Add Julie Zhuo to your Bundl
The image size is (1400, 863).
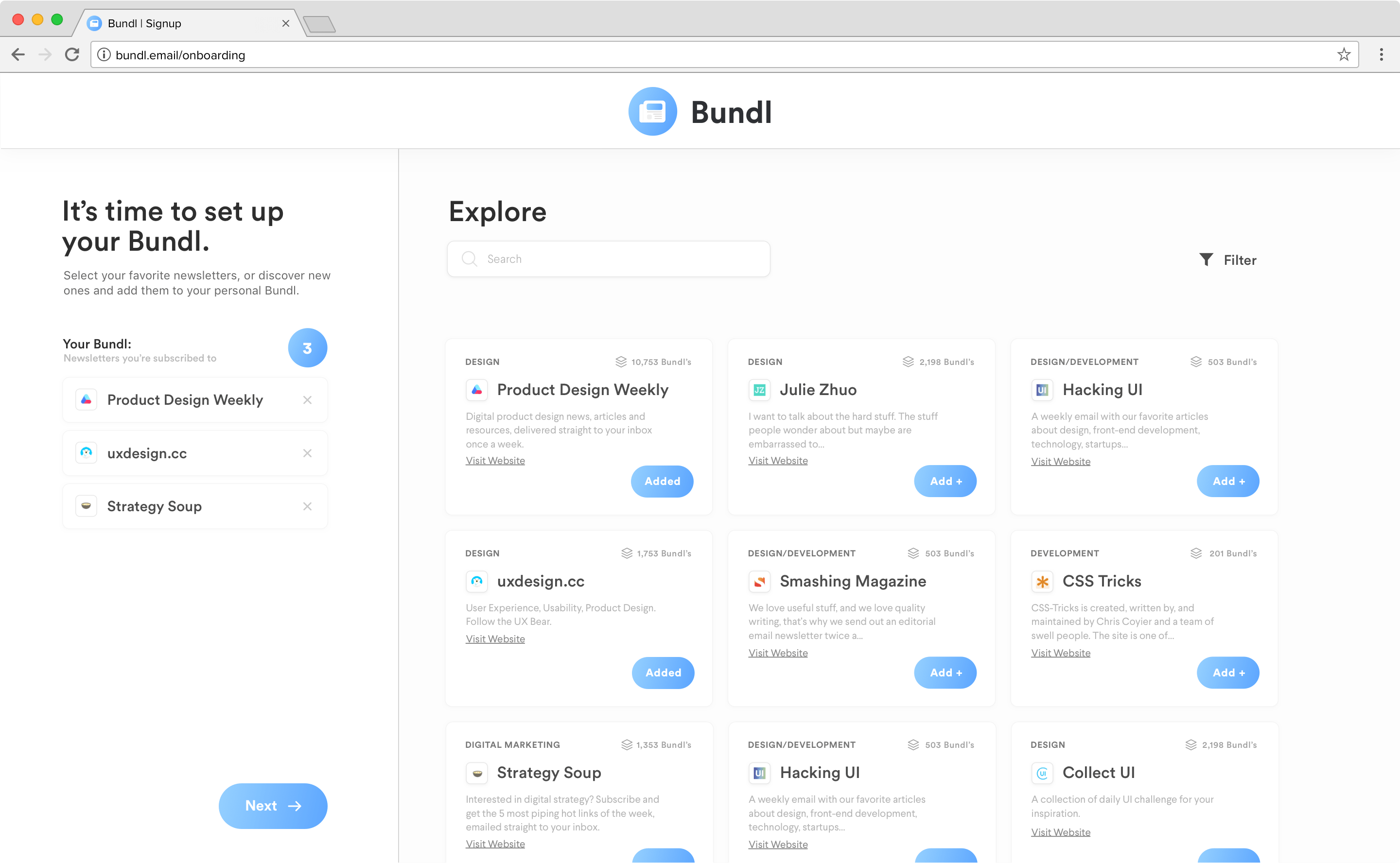pos(945,482)
